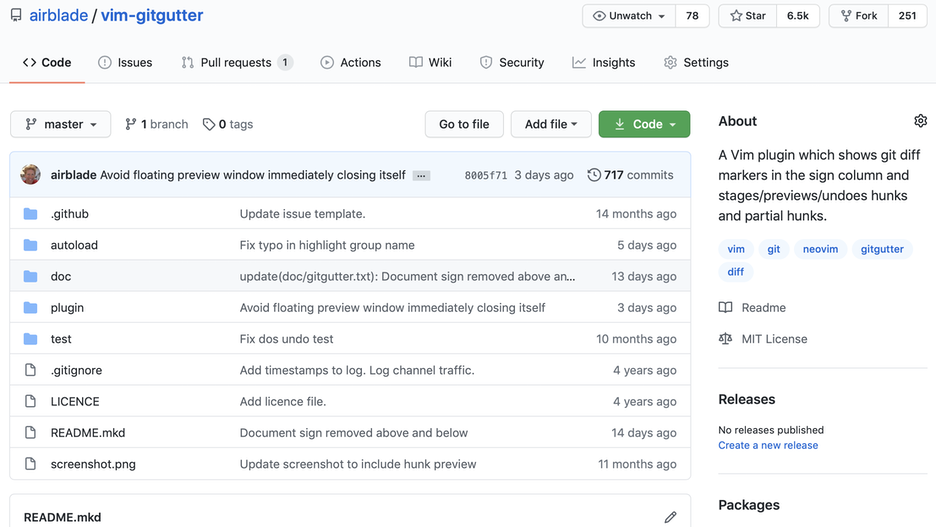This screenshot has height=527, width=936.
Task: Click the scales icon beside MIT License
Action: click(725, 339)
